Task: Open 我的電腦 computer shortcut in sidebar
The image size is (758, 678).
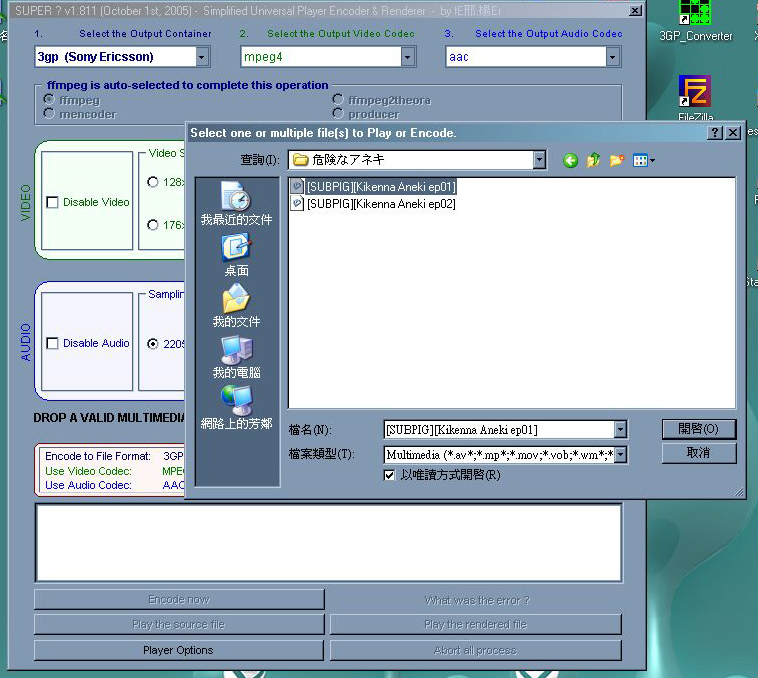Action: point(236,357)
